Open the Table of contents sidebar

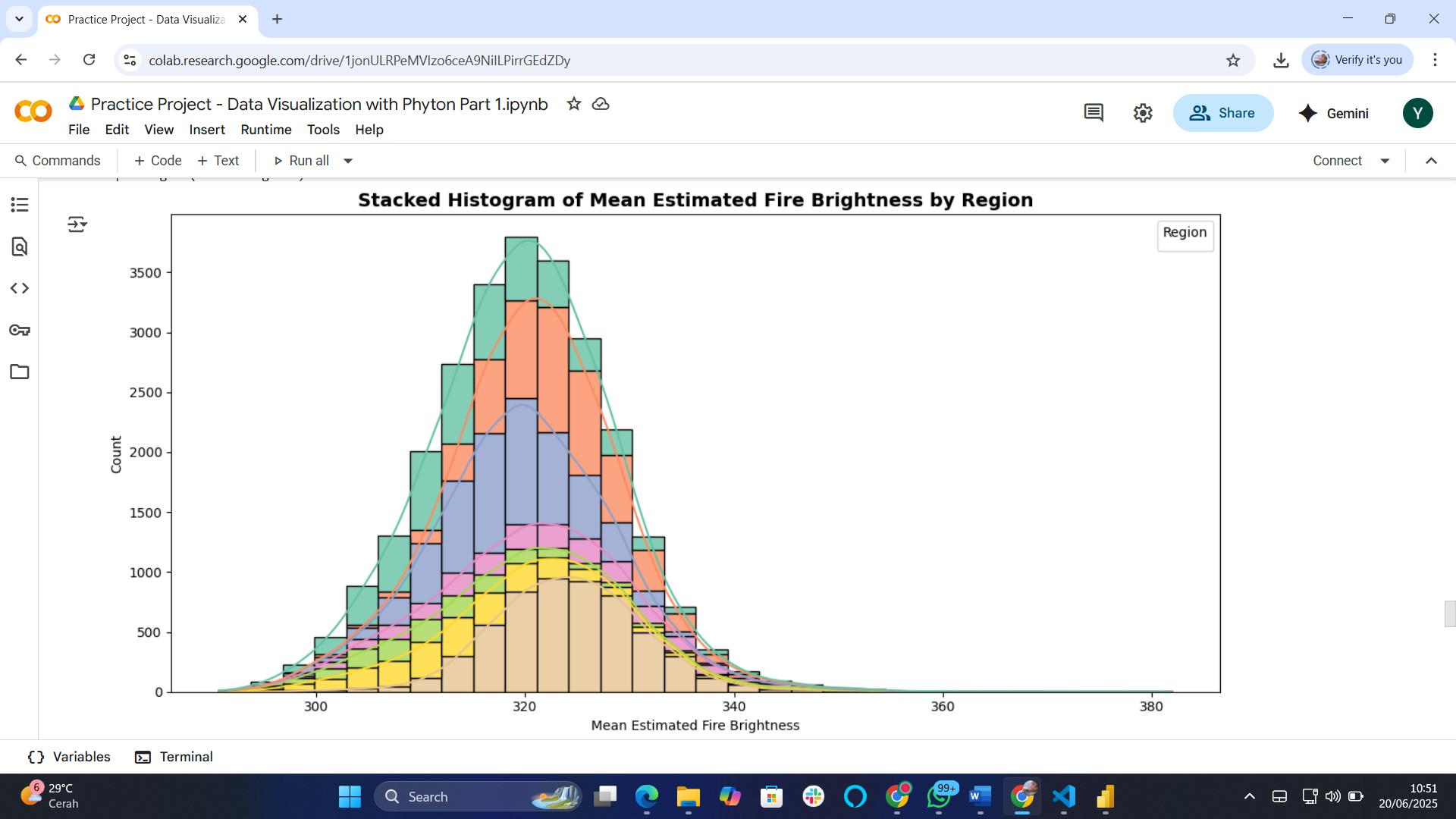coord(19,205)
